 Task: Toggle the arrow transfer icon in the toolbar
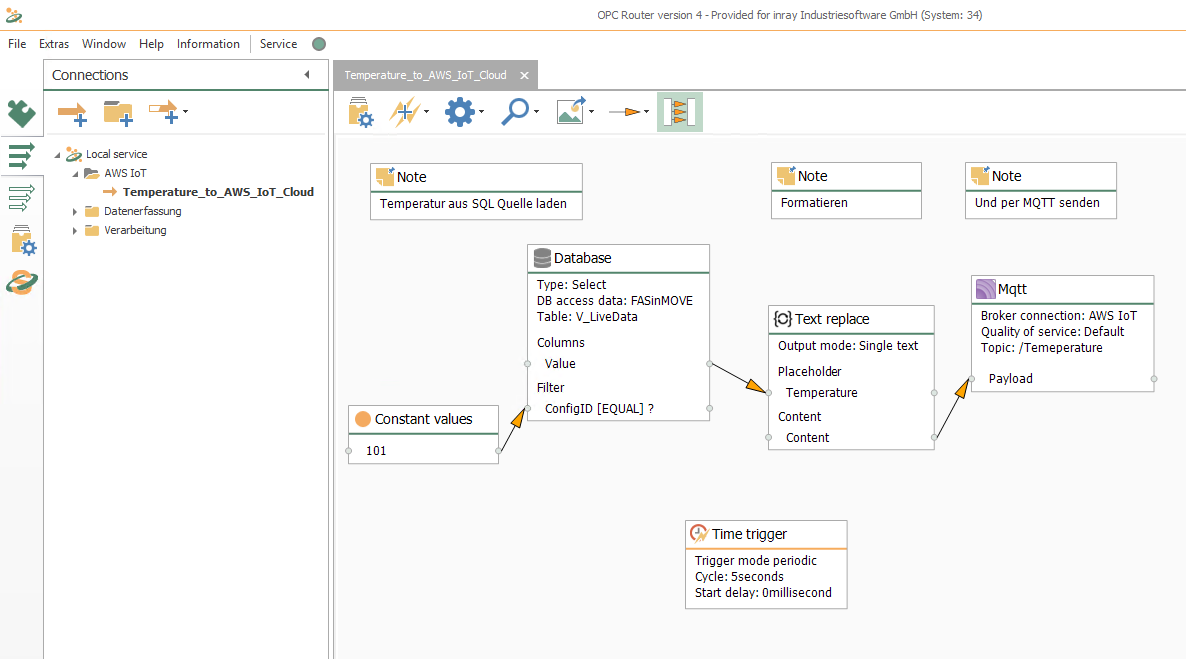point(624,112)
